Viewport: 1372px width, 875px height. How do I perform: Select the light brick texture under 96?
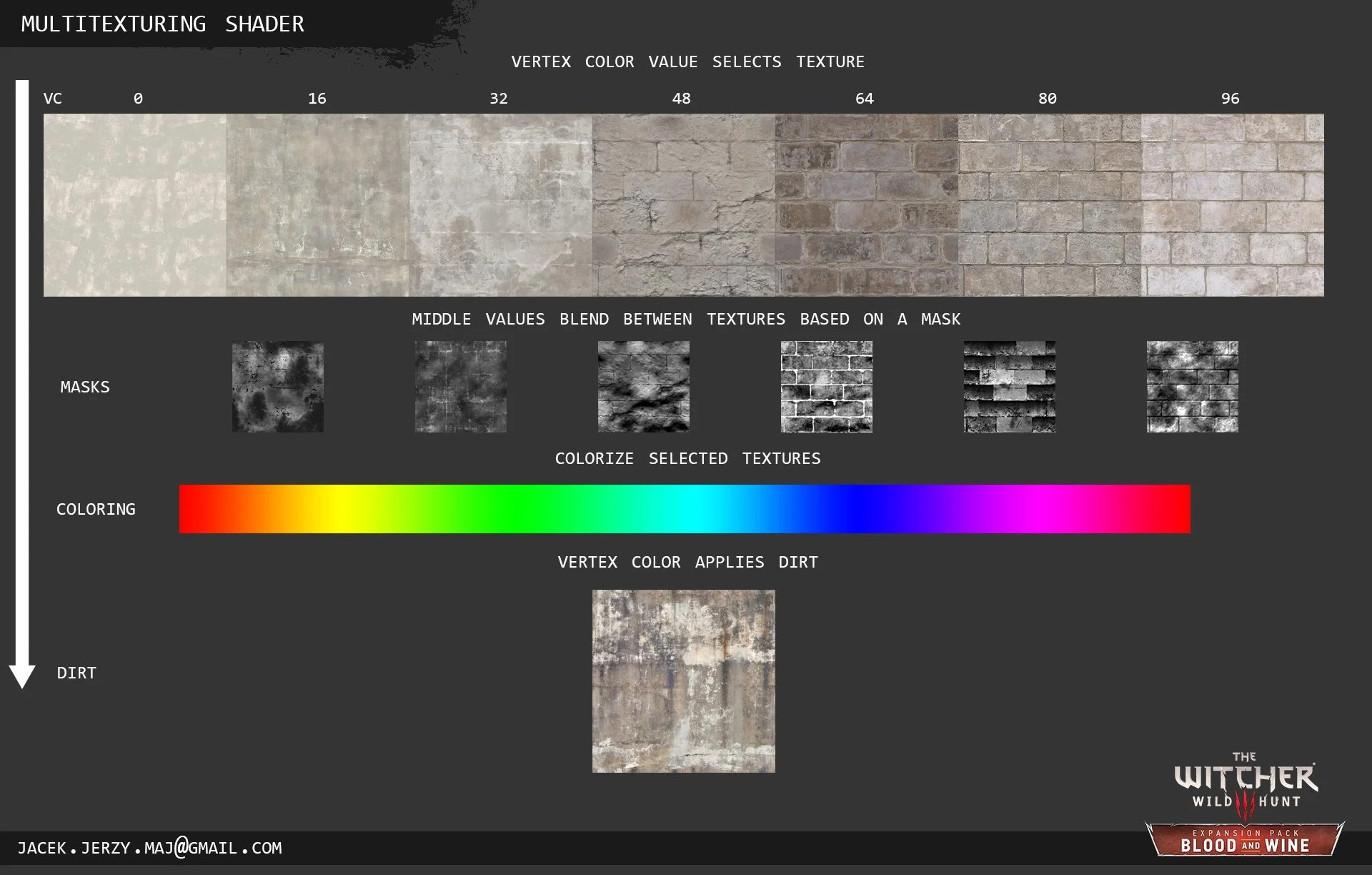(x=1233, y=205)
